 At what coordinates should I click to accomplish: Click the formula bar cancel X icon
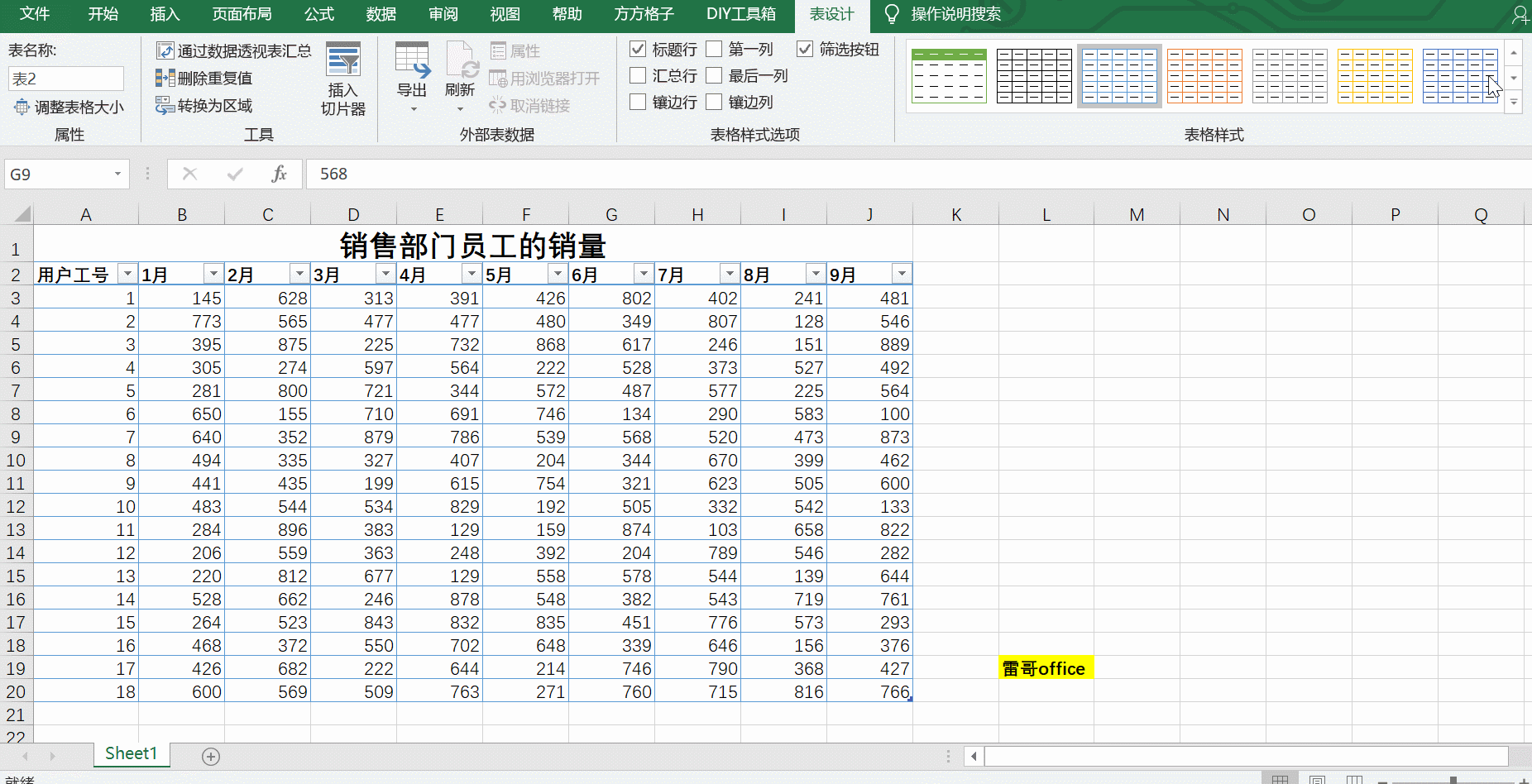point(189,174)
